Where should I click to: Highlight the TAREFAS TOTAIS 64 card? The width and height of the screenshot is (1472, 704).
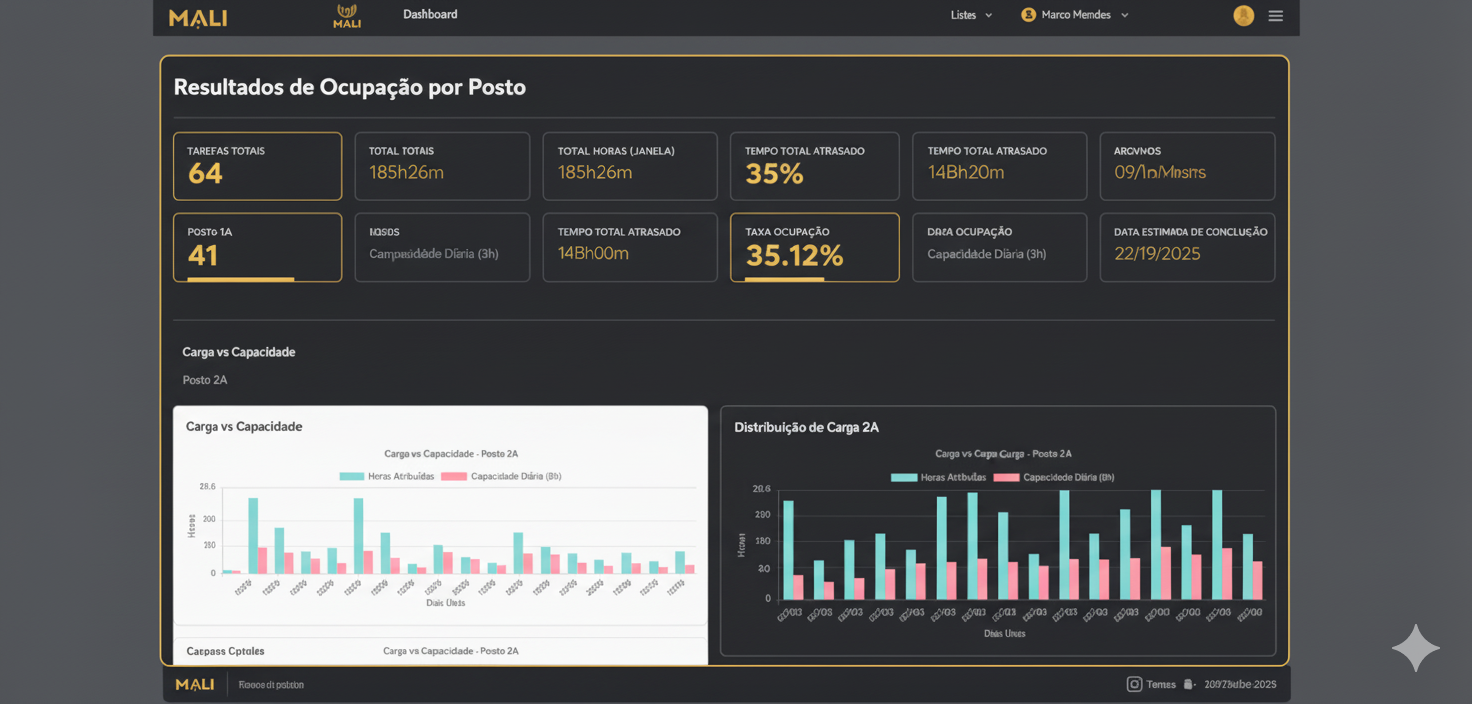pyautogui.click(x=257, y=166)
